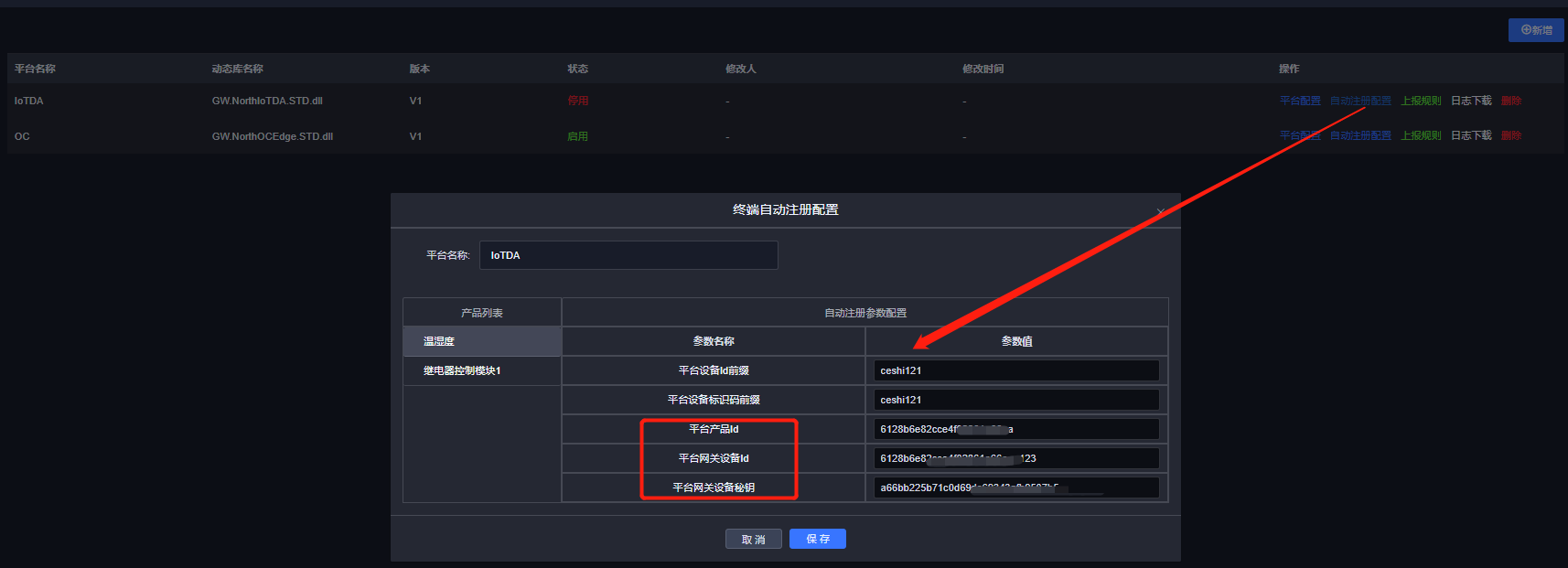
Task: Click the 平台产品Id parameter name cell
Action: tap(714, 429)
